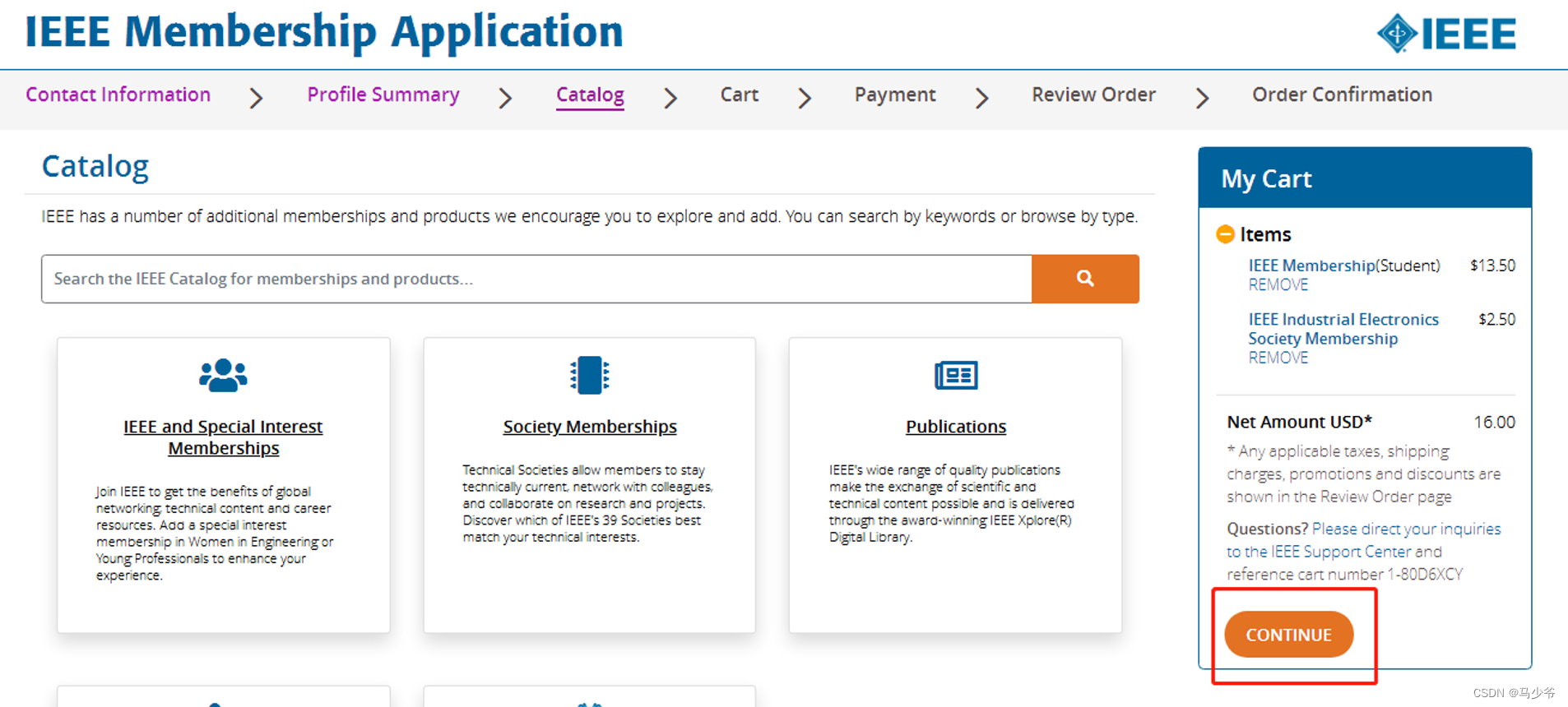Select the Catalog step
The height and width of the screenshot is (707, 1568).
(590, 95)
